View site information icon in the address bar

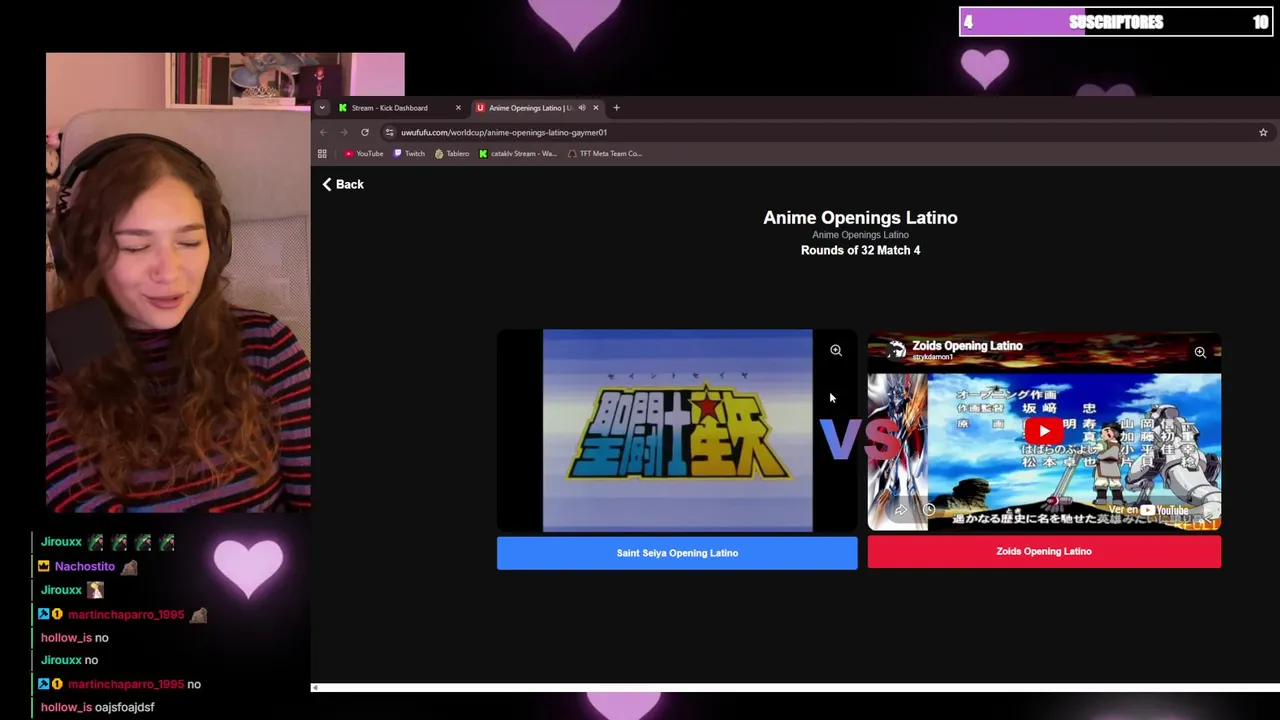coord(389,132)
